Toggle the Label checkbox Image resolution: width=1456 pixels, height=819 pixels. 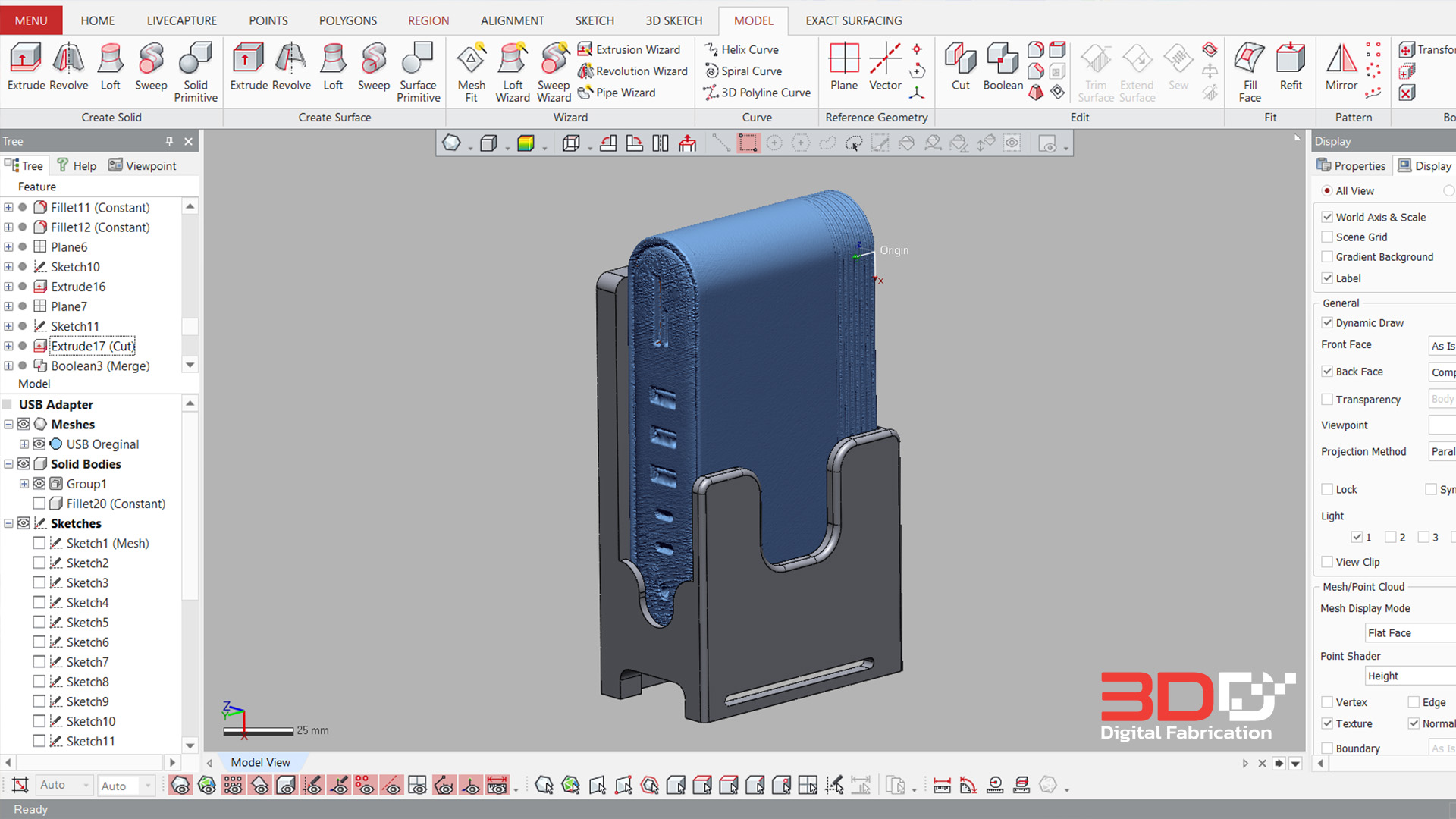click(1327, 278)
